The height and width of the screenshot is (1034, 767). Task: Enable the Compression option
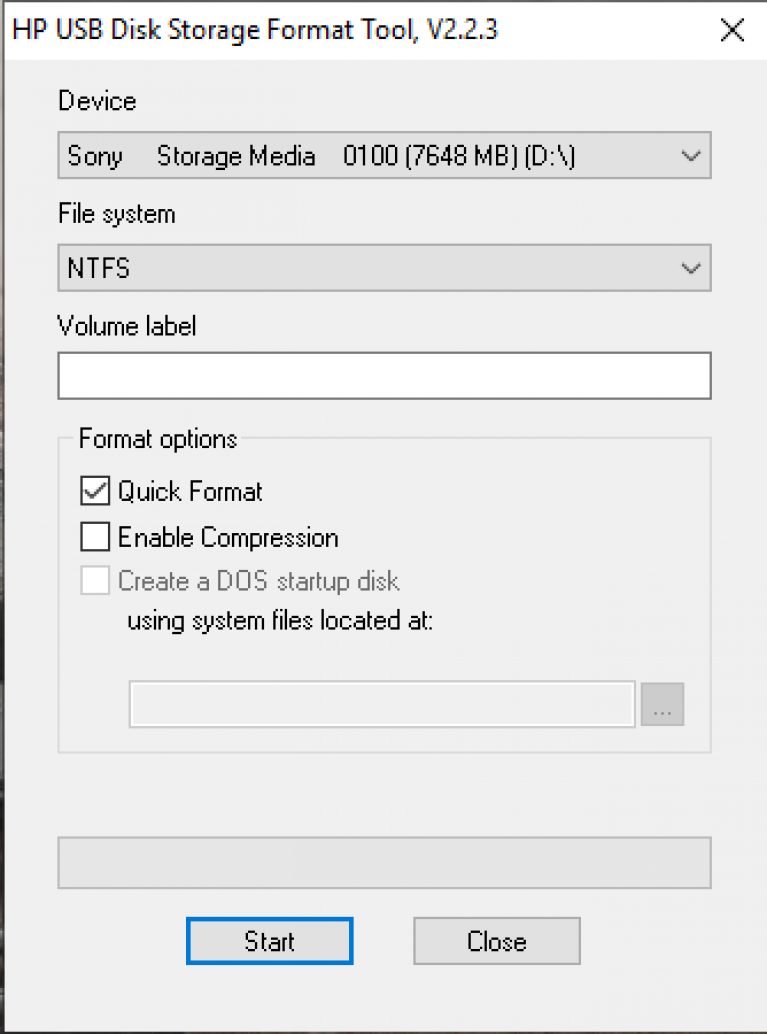[x=95, y=537]
